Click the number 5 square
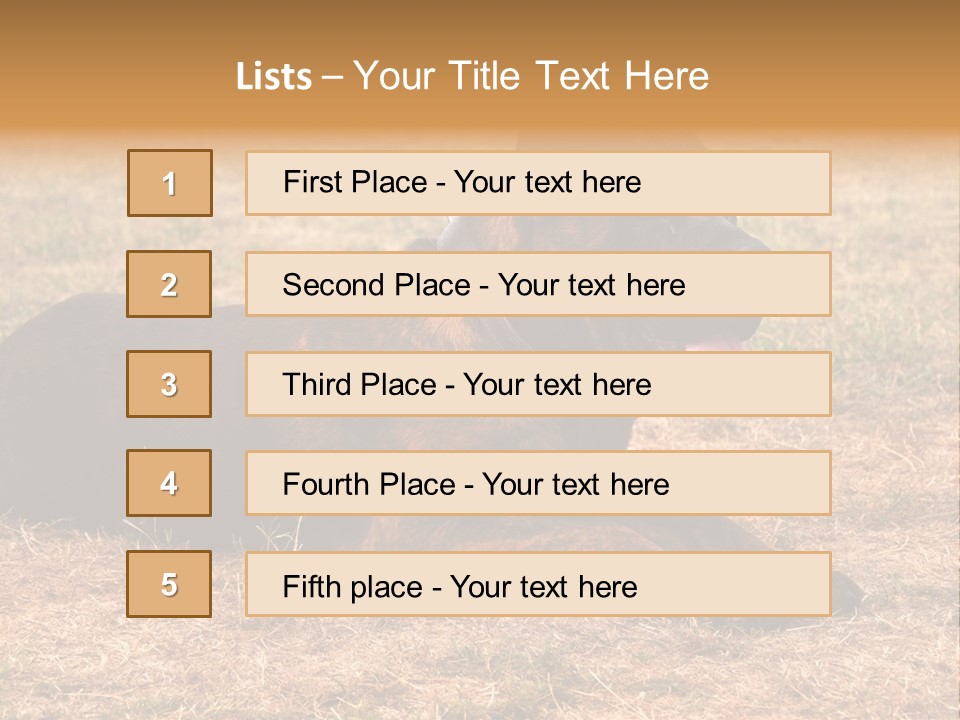The image size is (960, 720). click(169, 584)
